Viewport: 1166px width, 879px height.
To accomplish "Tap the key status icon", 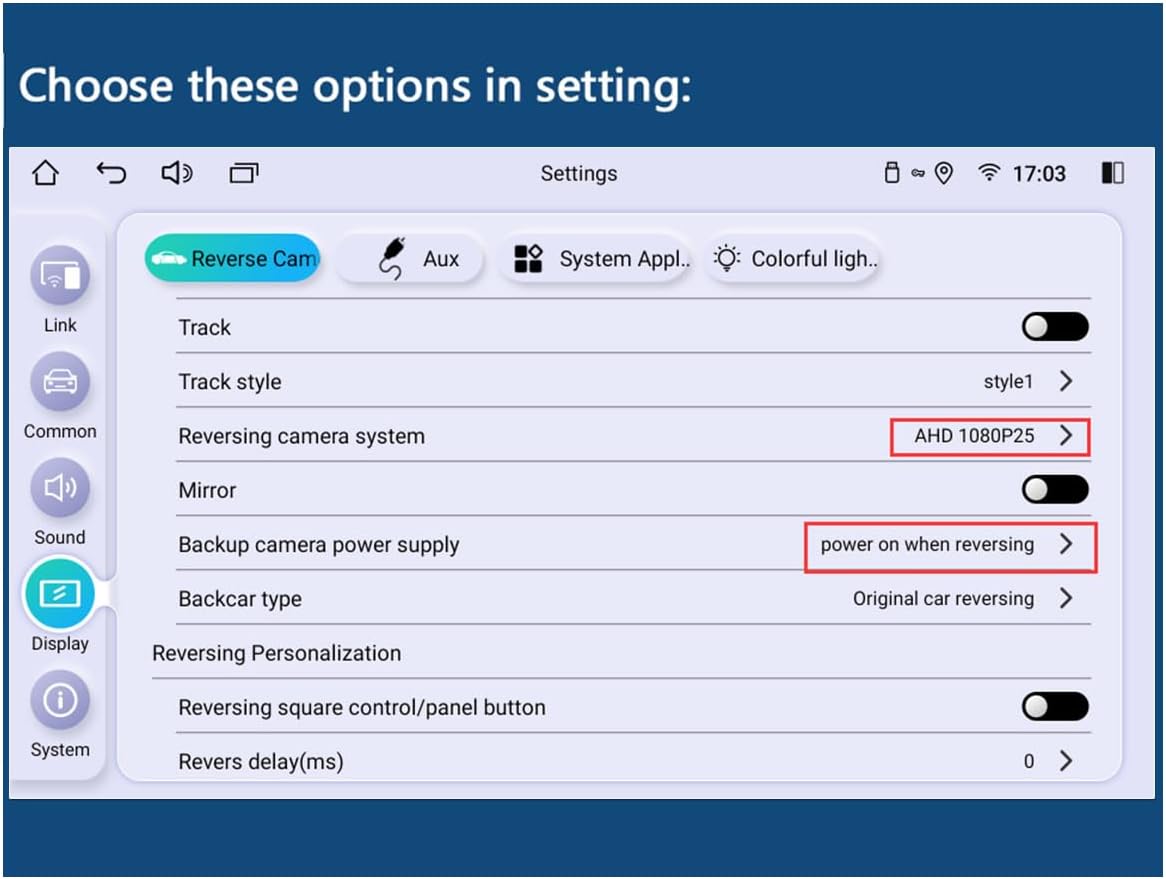I will (x=918, y=173).
